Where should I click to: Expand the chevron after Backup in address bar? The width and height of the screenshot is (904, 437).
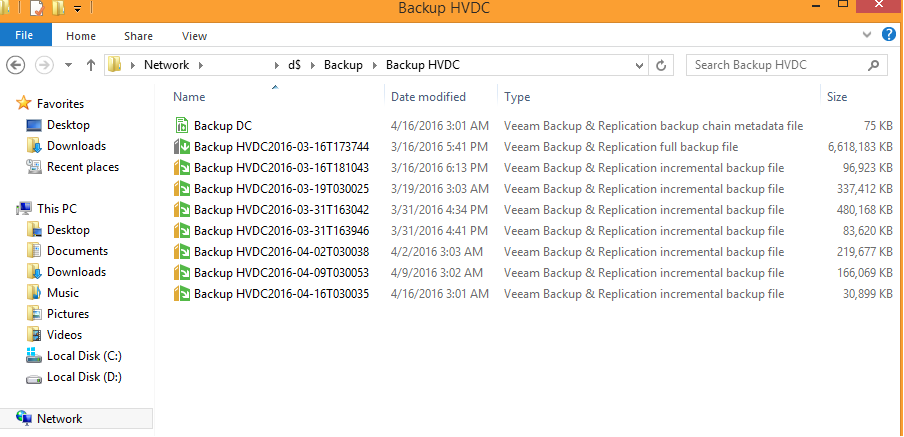[x=375, y=65]
